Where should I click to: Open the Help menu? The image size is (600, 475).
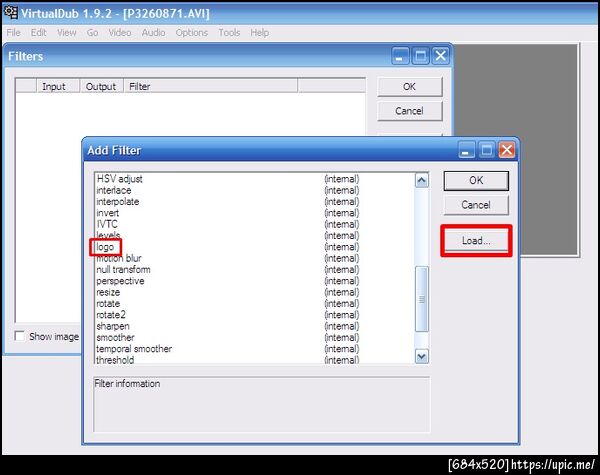coord(259,33)
